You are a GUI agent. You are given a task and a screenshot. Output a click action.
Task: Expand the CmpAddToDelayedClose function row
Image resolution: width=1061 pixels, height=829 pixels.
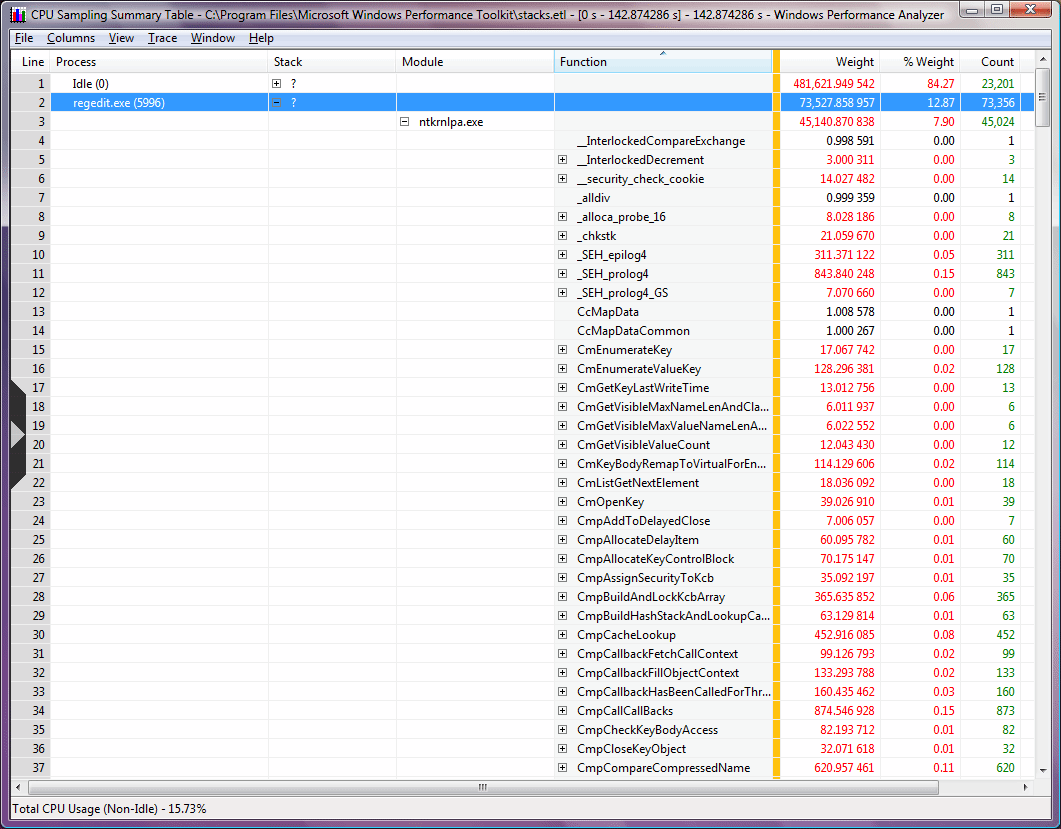tap(562, 520)
